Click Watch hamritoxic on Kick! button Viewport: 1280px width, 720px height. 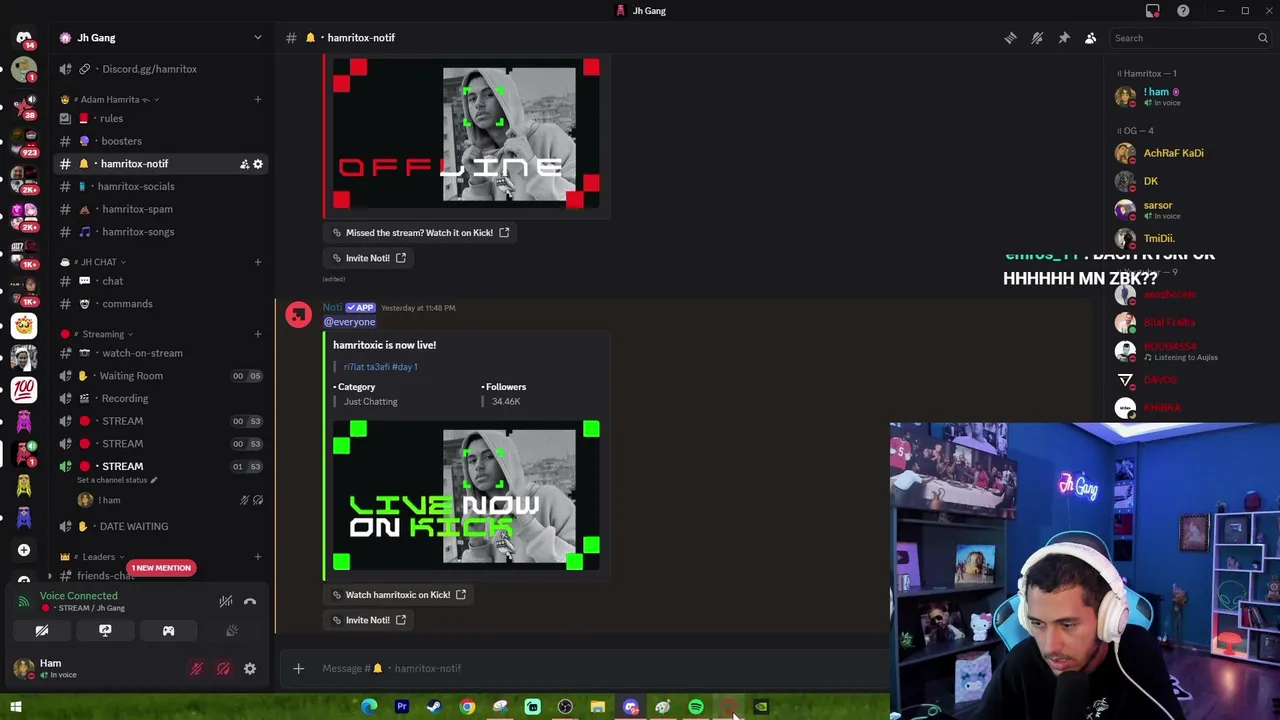pyautogui.click(x=400, y=595)
